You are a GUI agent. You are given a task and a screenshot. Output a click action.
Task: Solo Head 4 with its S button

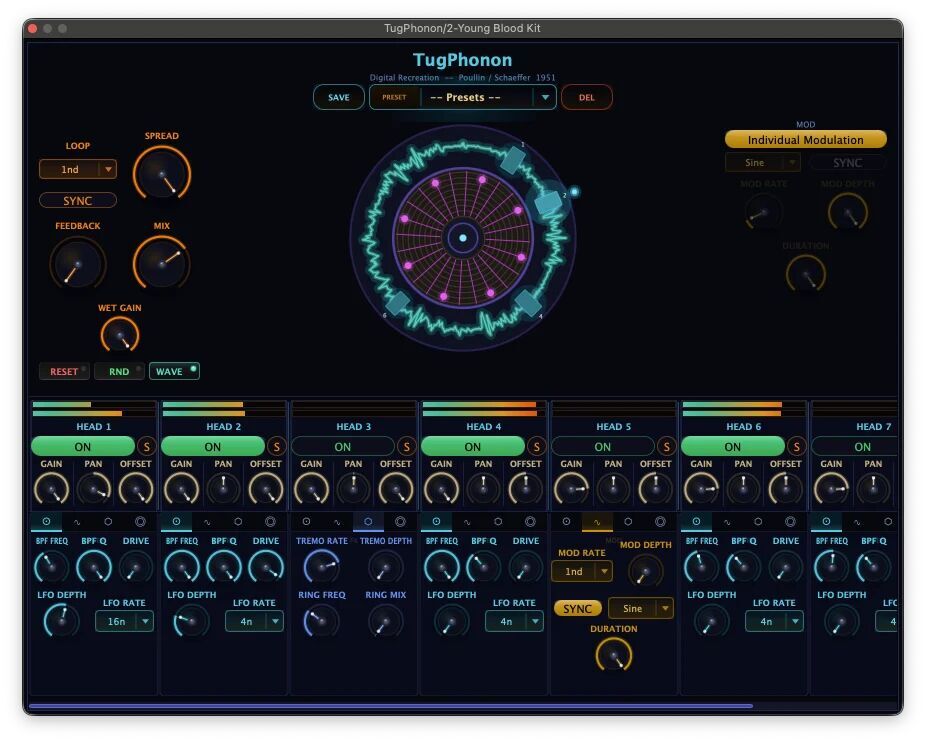point(536,447)
